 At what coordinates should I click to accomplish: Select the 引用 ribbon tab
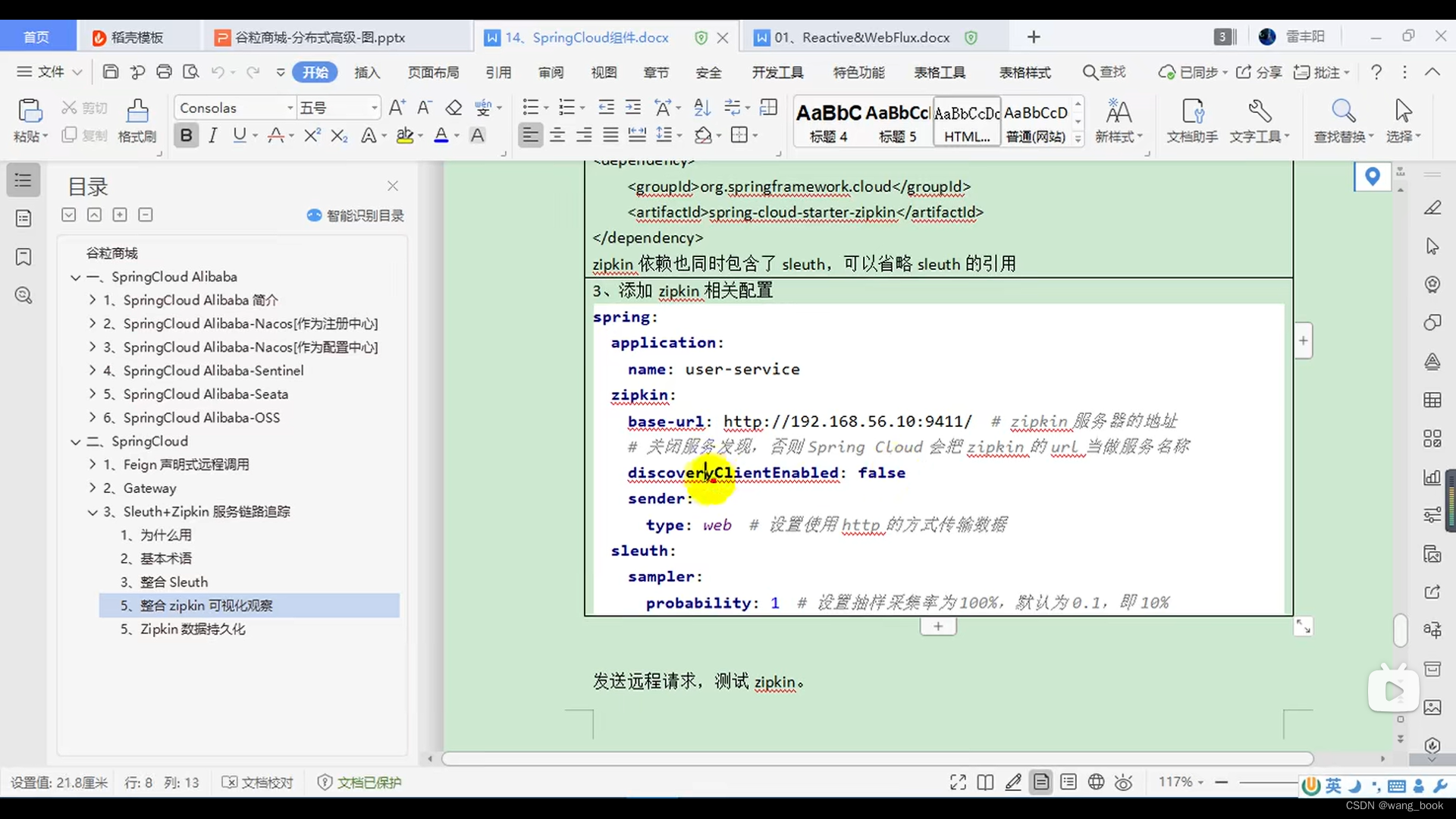498,71
